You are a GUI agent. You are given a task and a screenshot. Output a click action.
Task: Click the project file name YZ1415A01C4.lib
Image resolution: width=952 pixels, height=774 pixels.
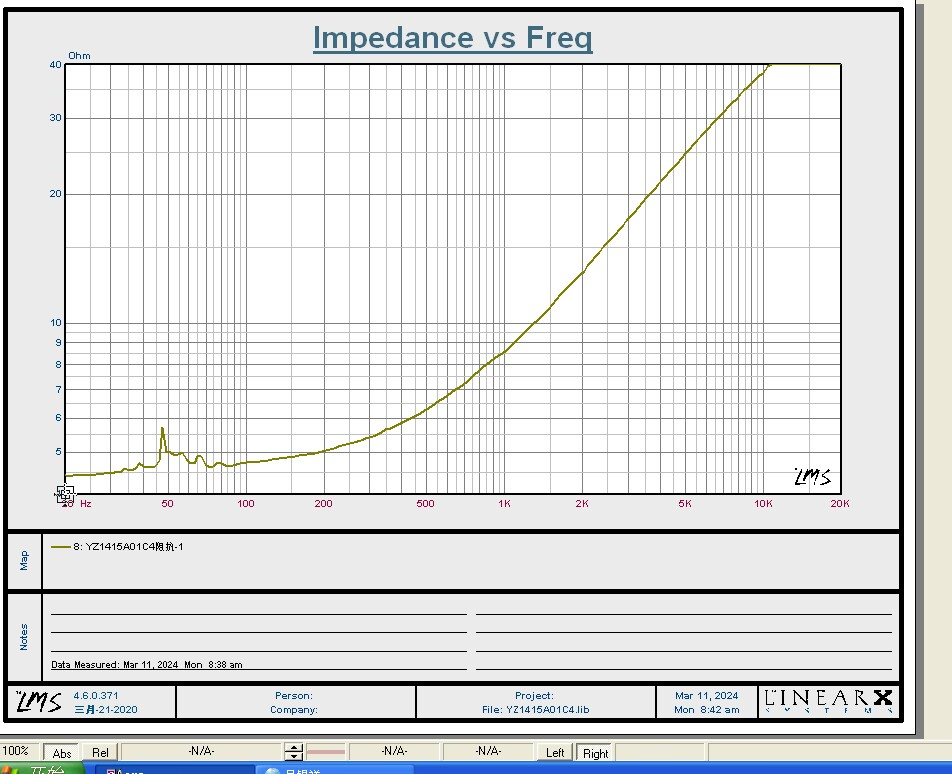click(535, 710)
